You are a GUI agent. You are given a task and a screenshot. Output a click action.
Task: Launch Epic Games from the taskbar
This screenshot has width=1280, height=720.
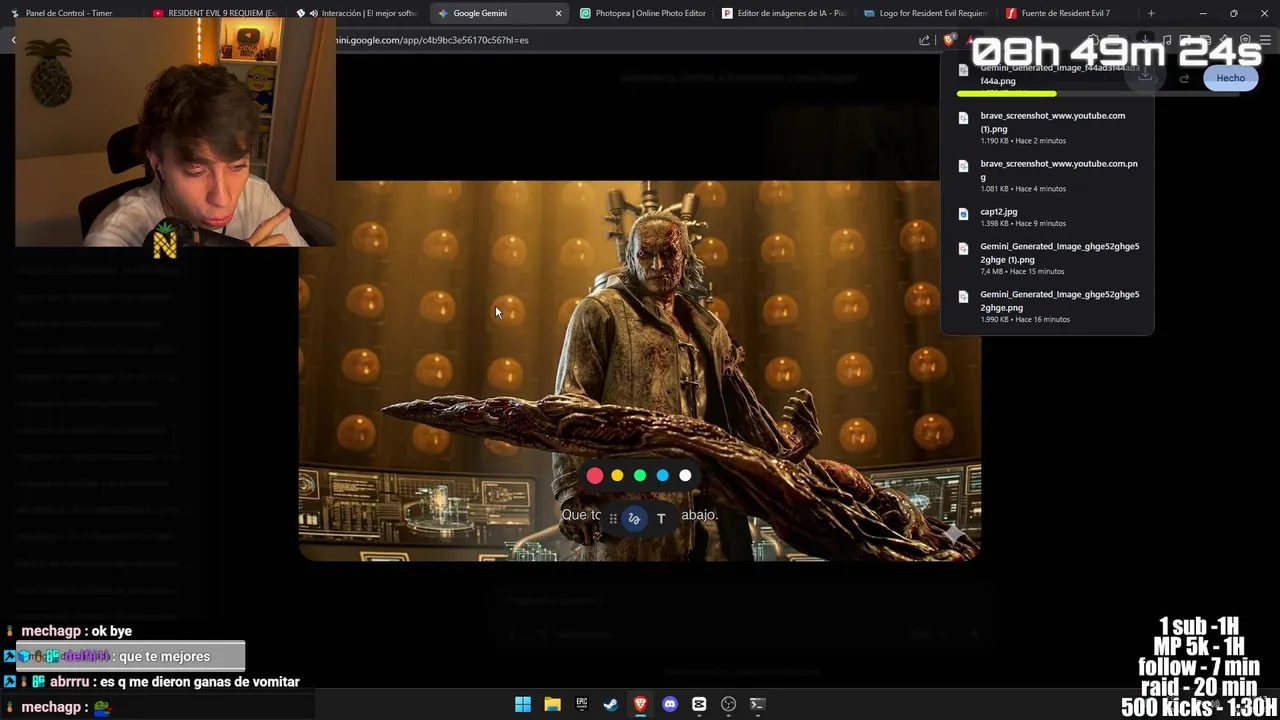581,704
